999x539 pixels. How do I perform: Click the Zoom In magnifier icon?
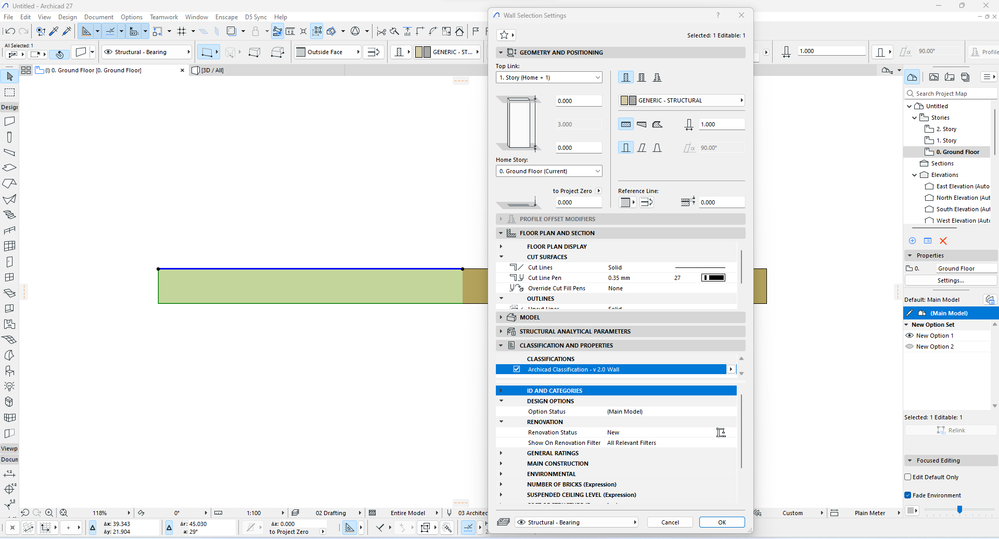49,513
